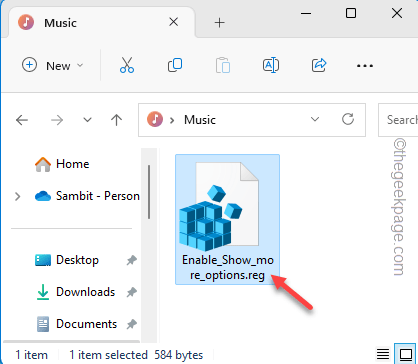418x364 pixels.
Task: Open Home in the navigation pane
Action: 62,164
